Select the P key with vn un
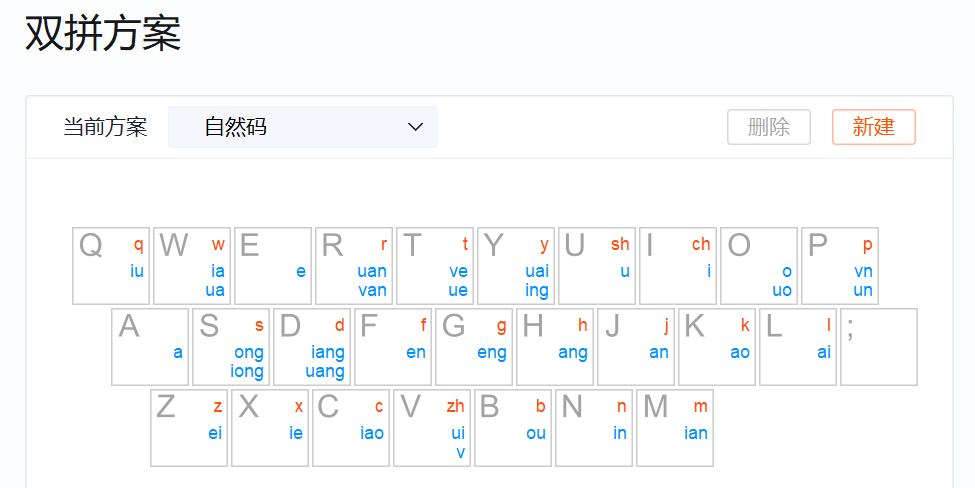 [839, 266]
